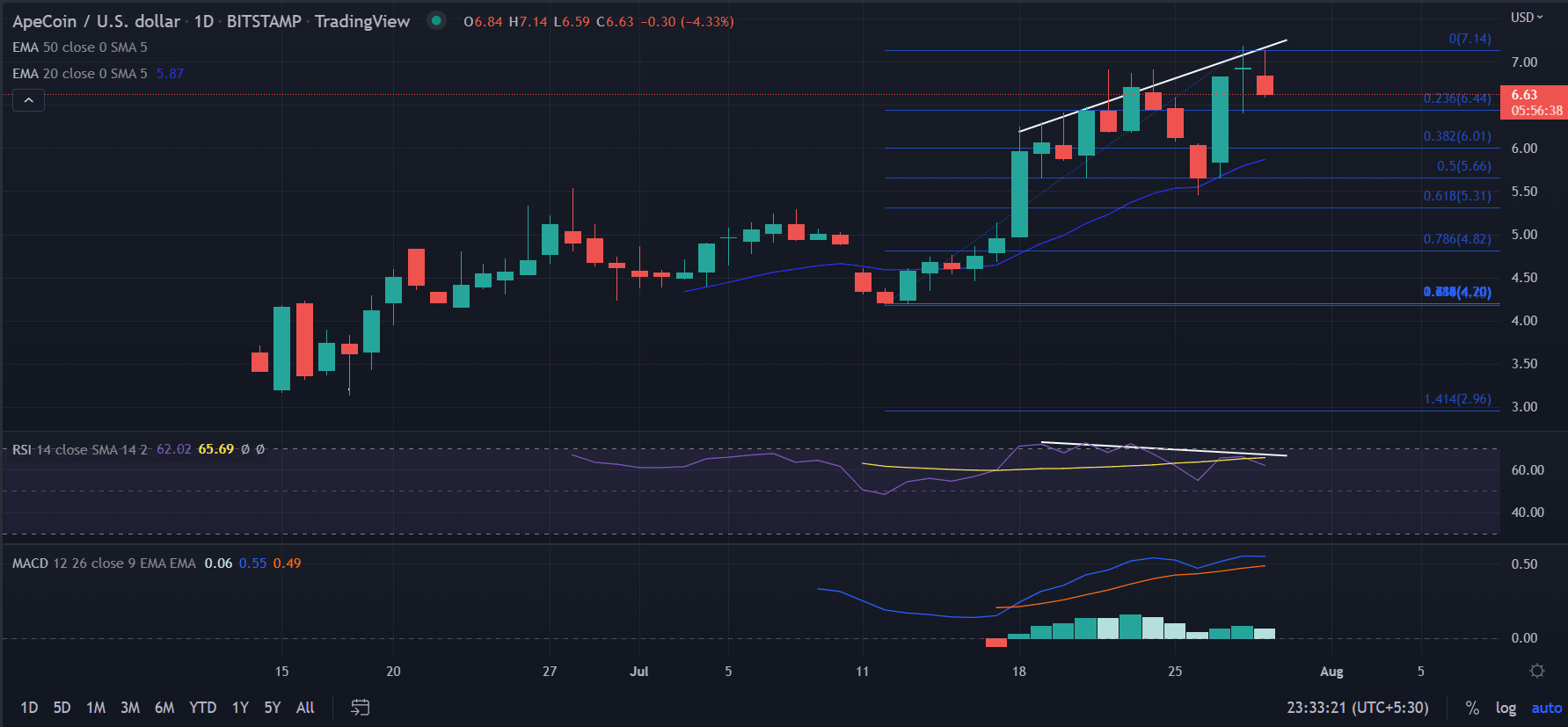Screen dimensions: 1568x727
Task: Toggle auto scale mode
Action: point(1547,708)
